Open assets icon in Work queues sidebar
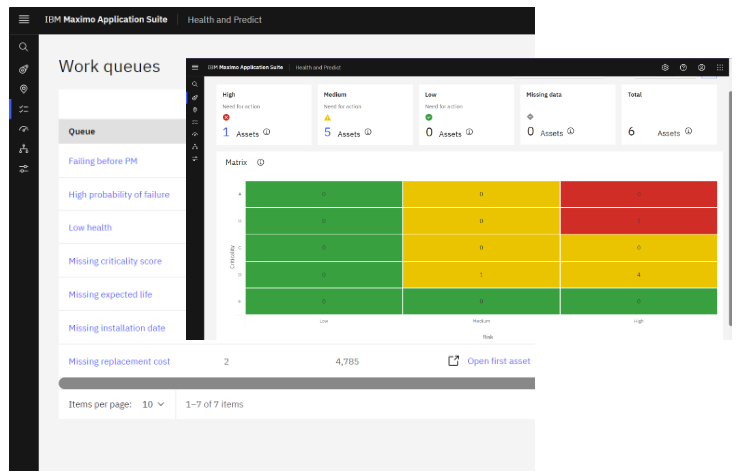Image resolution: width=739 pixels, height=473 pixels. [x=24, y=69]
